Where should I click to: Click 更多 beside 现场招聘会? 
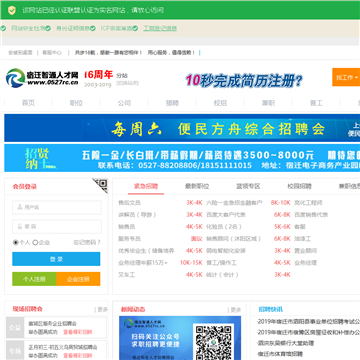103,309
